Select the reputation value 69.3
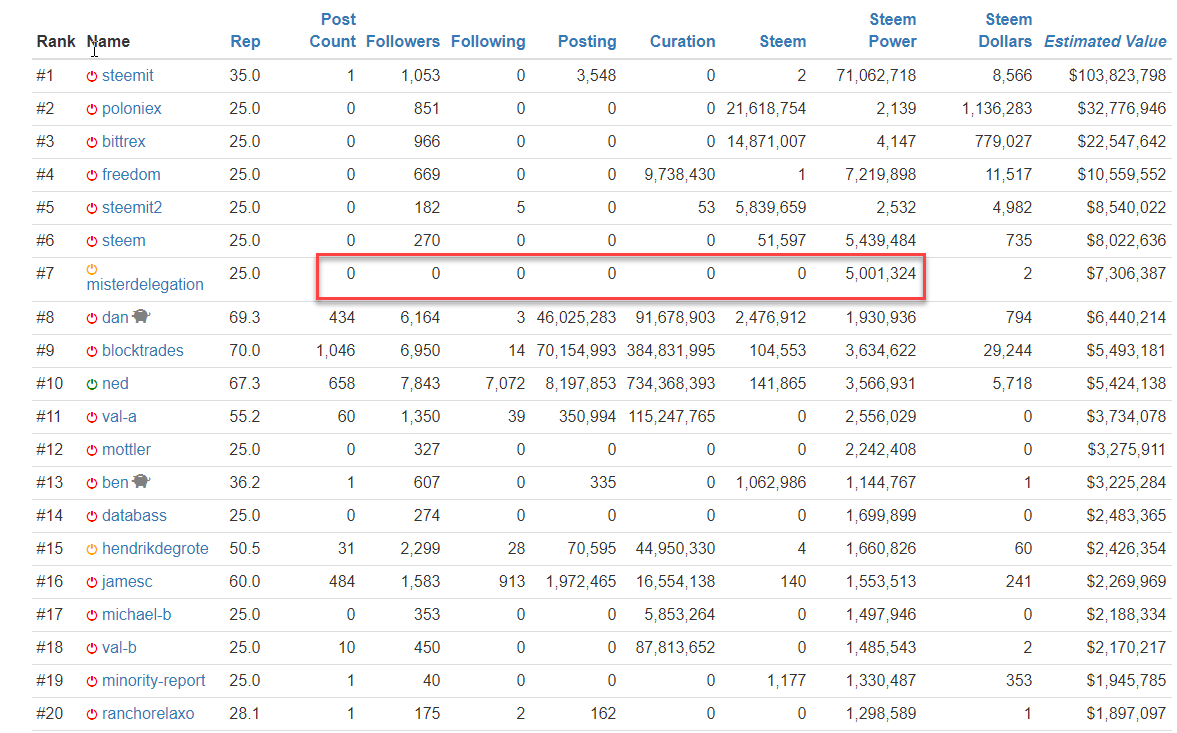Image resolution: width=1177 pixels, height=733 pixels. [245, 318]
